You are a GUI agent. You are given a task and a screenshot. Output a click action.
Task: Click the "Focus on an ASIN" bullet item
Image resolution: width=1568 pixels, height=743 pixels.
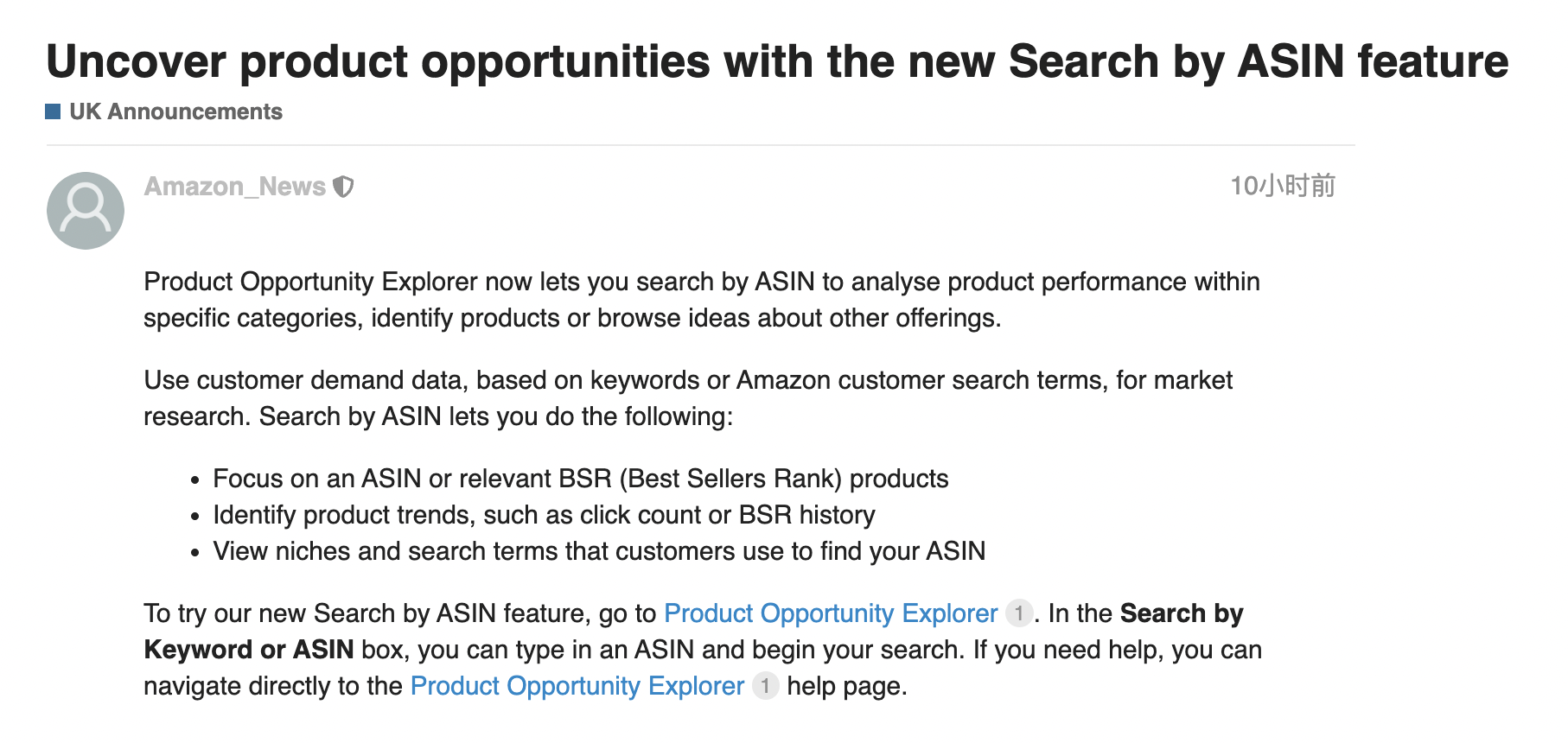tap(580, 479)
